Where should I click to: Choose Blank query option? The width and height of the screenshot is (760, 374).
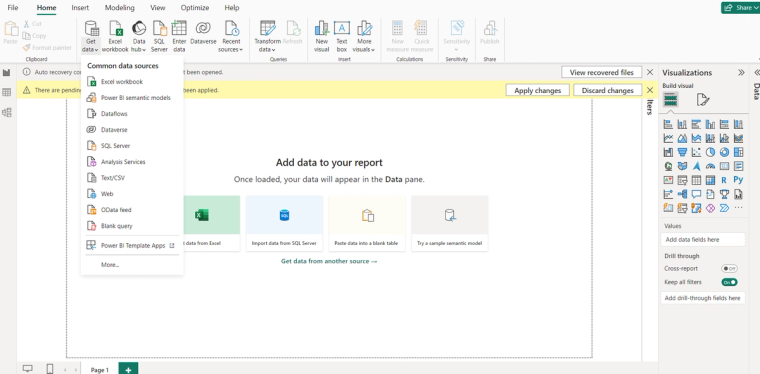(132, 226)
